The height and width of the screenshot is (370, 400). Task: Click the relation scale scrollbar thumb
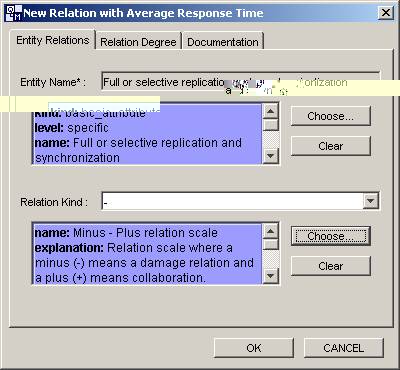(x=271, y=245)
